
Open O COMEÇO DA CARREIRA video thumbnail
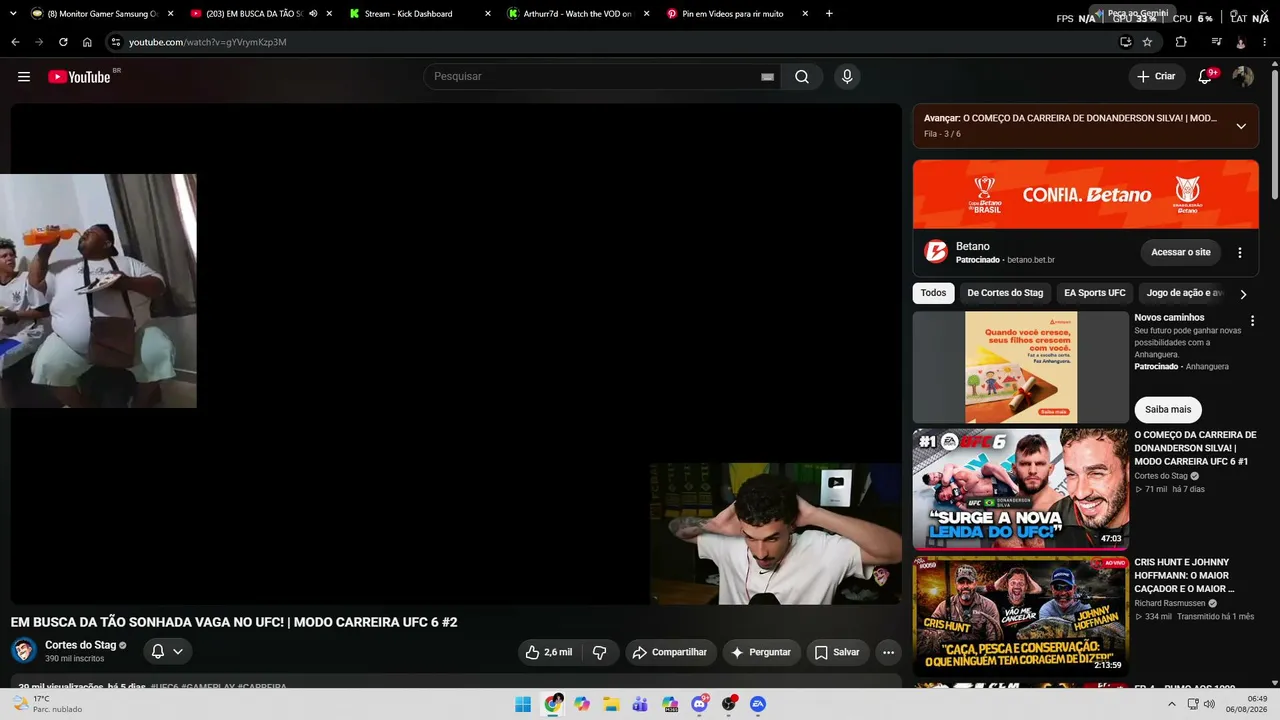1020,489
